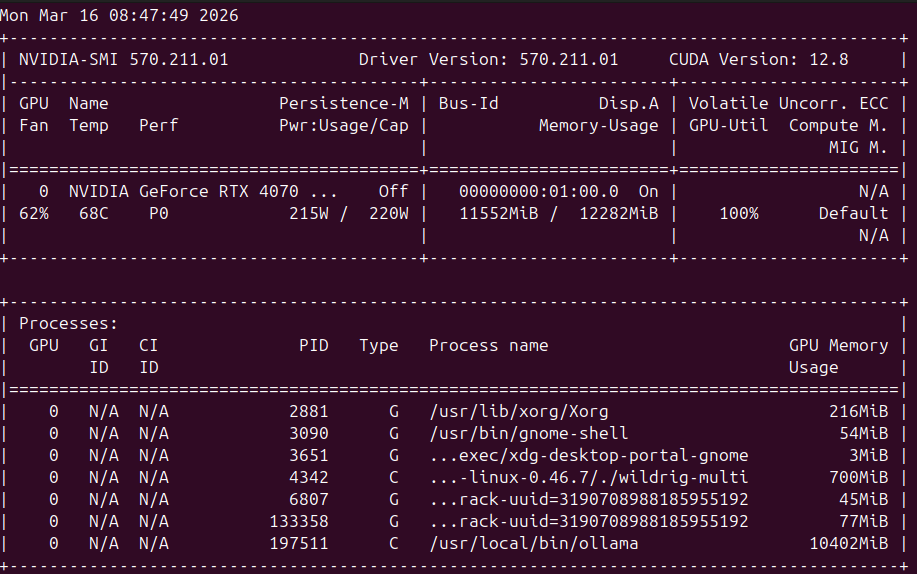Click PID 6807
The height and width of the screenshot is (574, 917).
click(309, 500)
